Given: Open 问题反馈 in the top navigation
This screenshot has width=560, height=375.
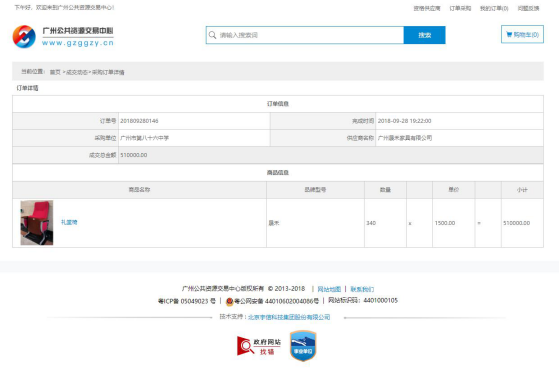Looking at the screenshot, I should tap(529, 8).
